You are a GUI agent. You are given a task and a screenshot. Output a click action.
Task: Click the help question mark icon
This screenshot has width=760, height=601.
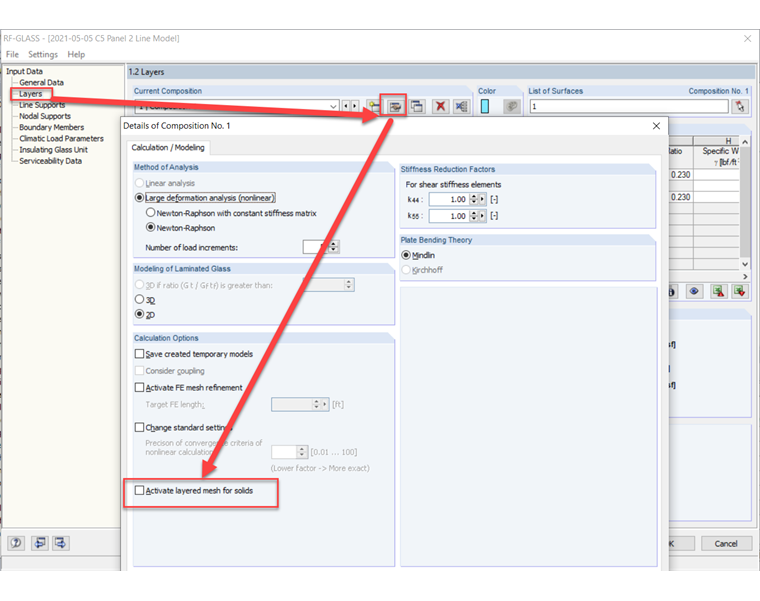coord(16,543)
